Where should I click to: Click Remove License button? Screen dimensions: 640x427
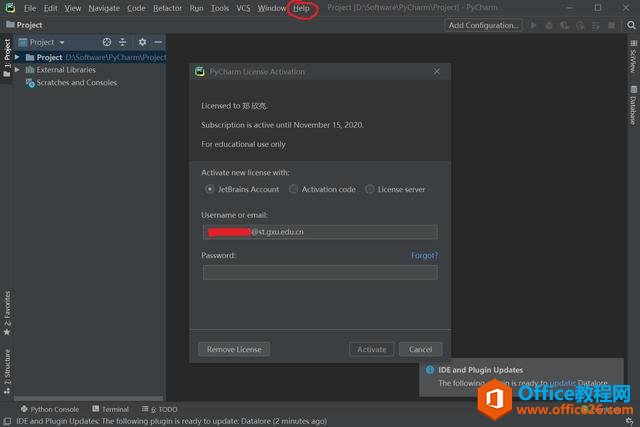pos(234,349)
